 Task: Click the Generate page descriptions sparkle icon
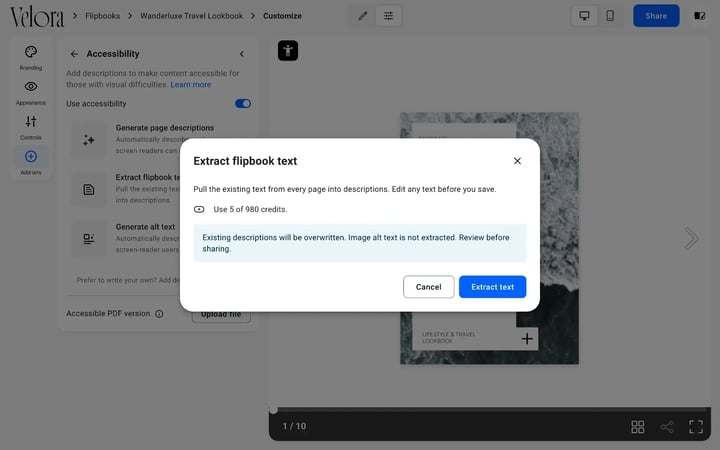89,140
